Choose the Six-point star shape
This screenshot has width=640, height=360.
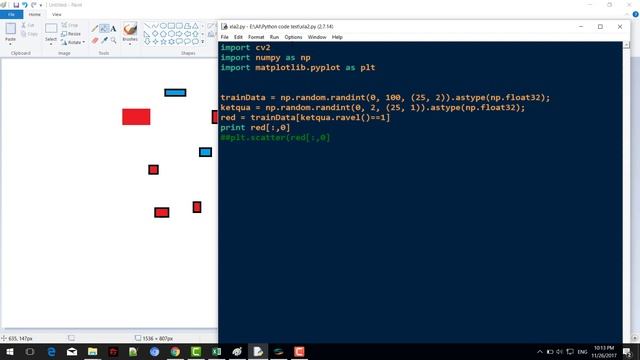pyautogui.click(x=171, y=42)
